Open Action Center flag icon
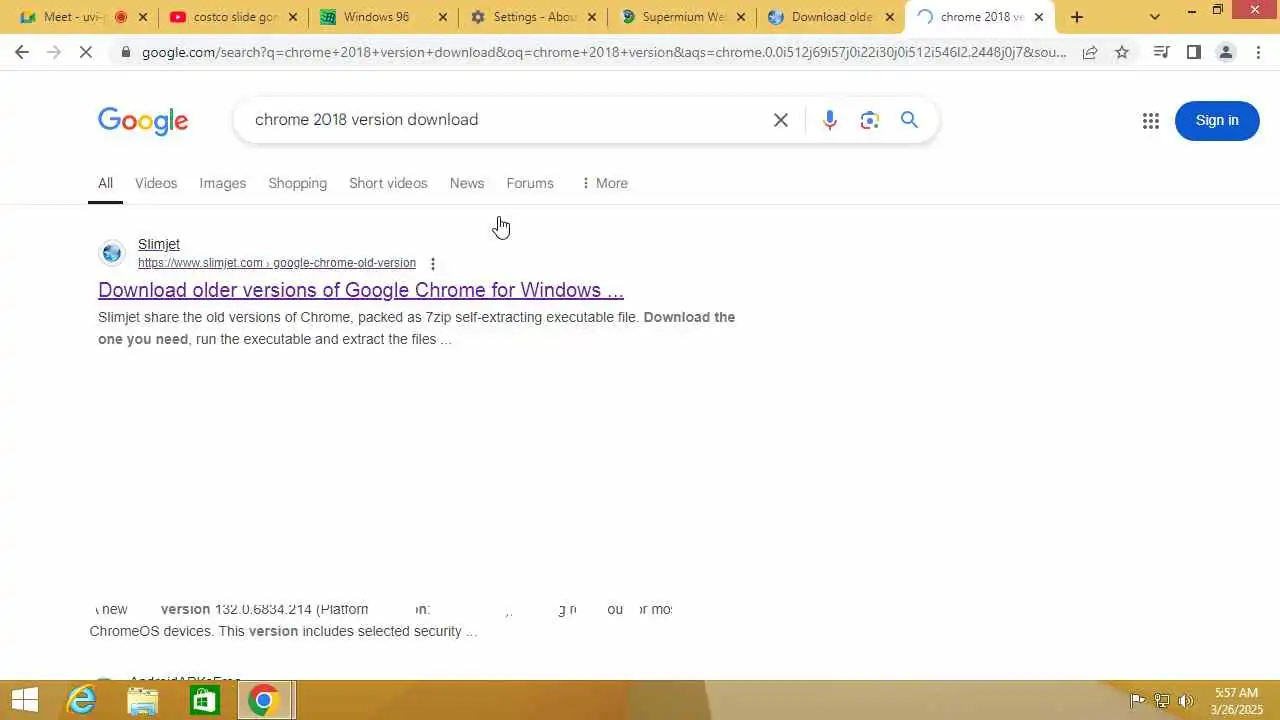1280x720 pixels. click(x=1137, y=700)
